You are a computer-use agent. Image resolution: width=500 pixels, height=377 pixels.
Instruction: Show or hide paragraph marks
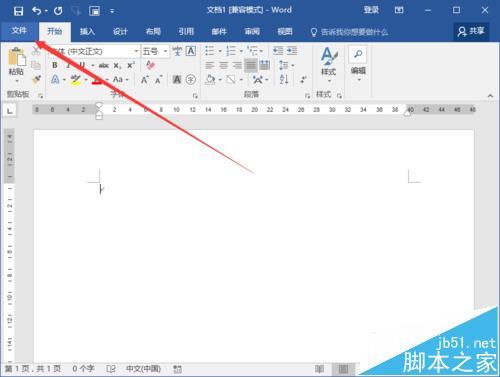click(303, 79)
